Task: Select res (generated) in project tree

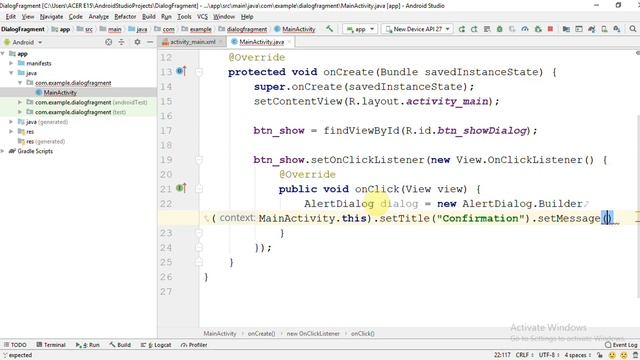Action: (x=42, y=141)
